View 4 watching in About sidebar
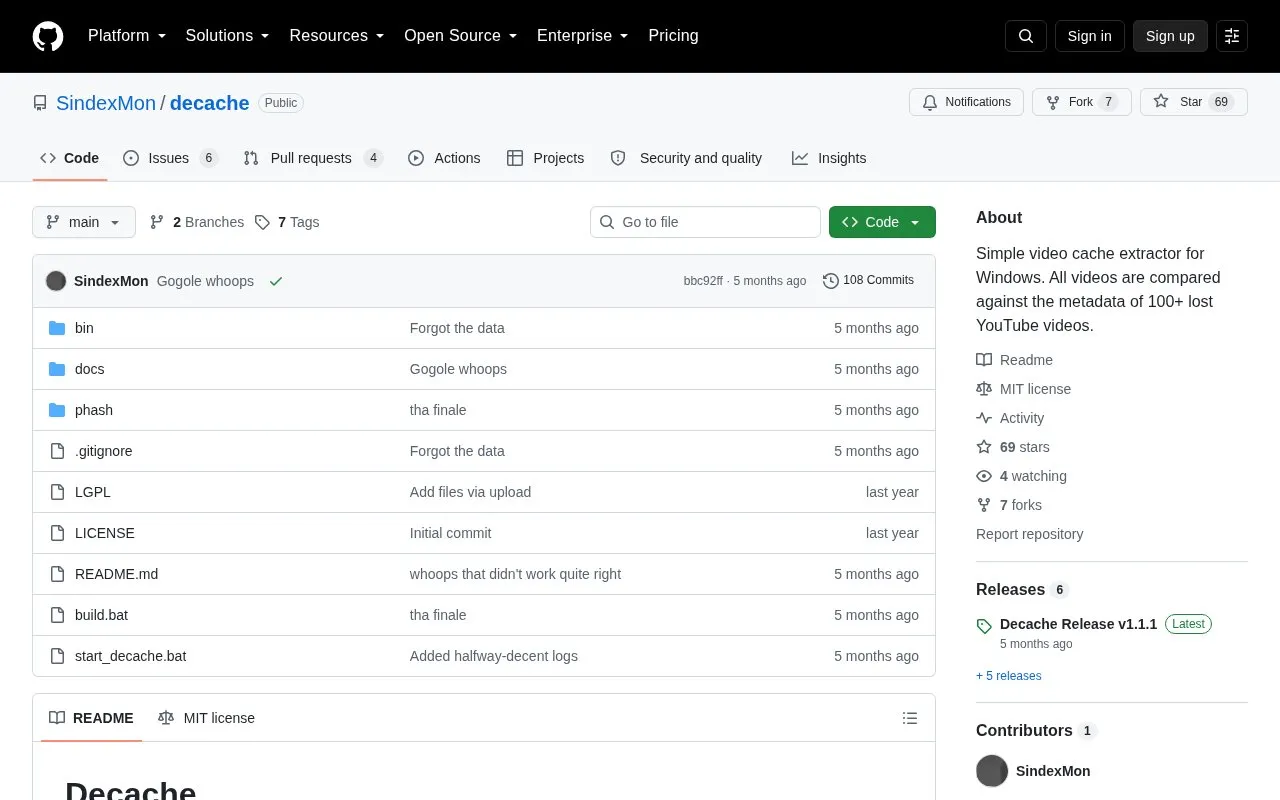 click(x=1021, y=476)
